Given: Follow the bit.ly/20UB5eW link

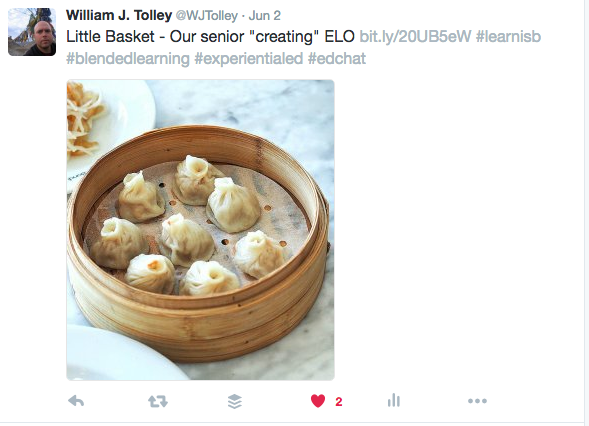Looking at the screenshot, I should pyautogui.click(x=415, y=36).
